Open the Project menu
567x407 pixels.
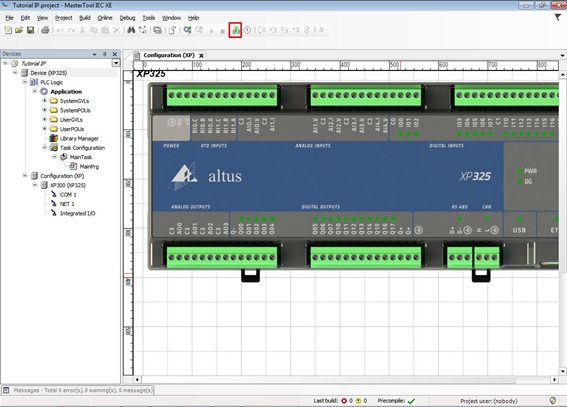(x=64, y=18)
